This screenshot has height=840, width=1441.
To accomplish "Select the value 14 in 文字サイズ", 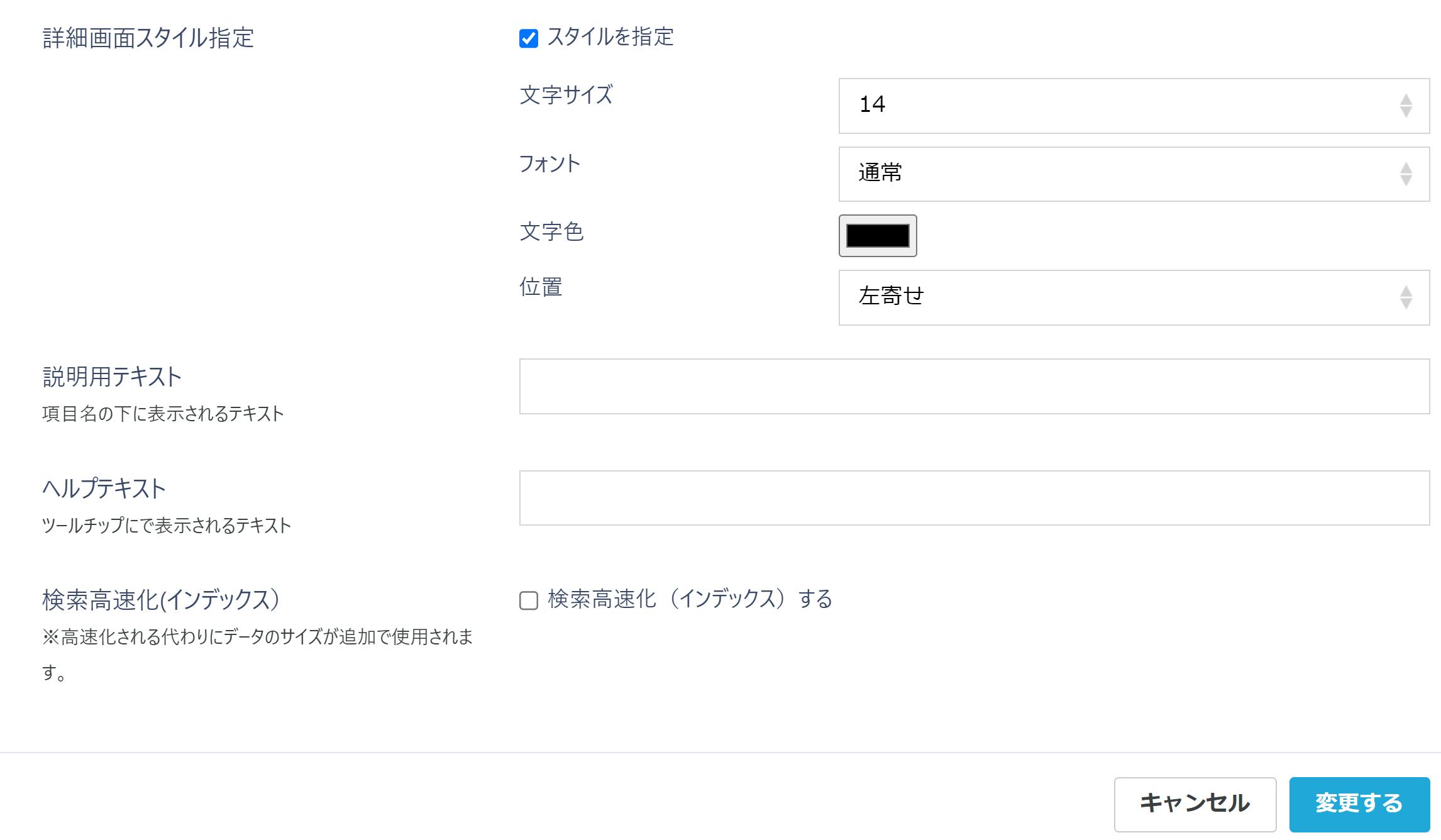I will pyautogui.click(x=873, y=106).
